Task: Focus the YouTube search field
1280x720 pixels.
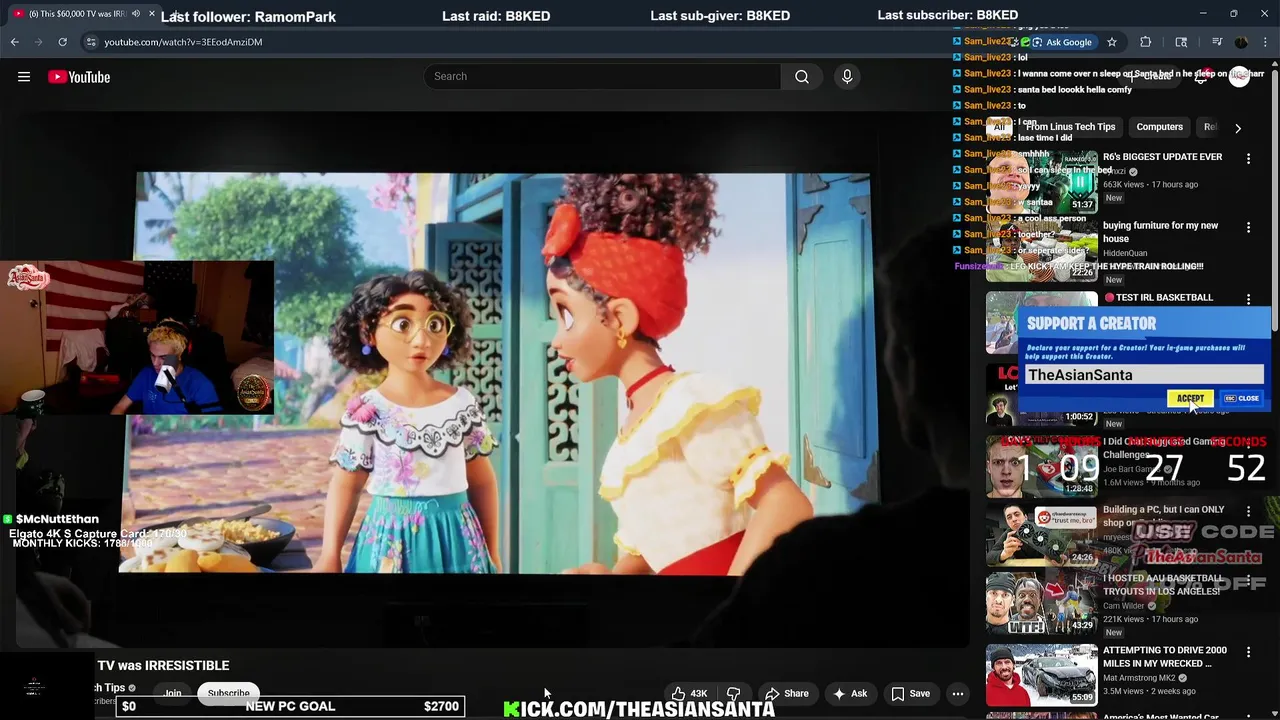Action: (x=602, y=77)
